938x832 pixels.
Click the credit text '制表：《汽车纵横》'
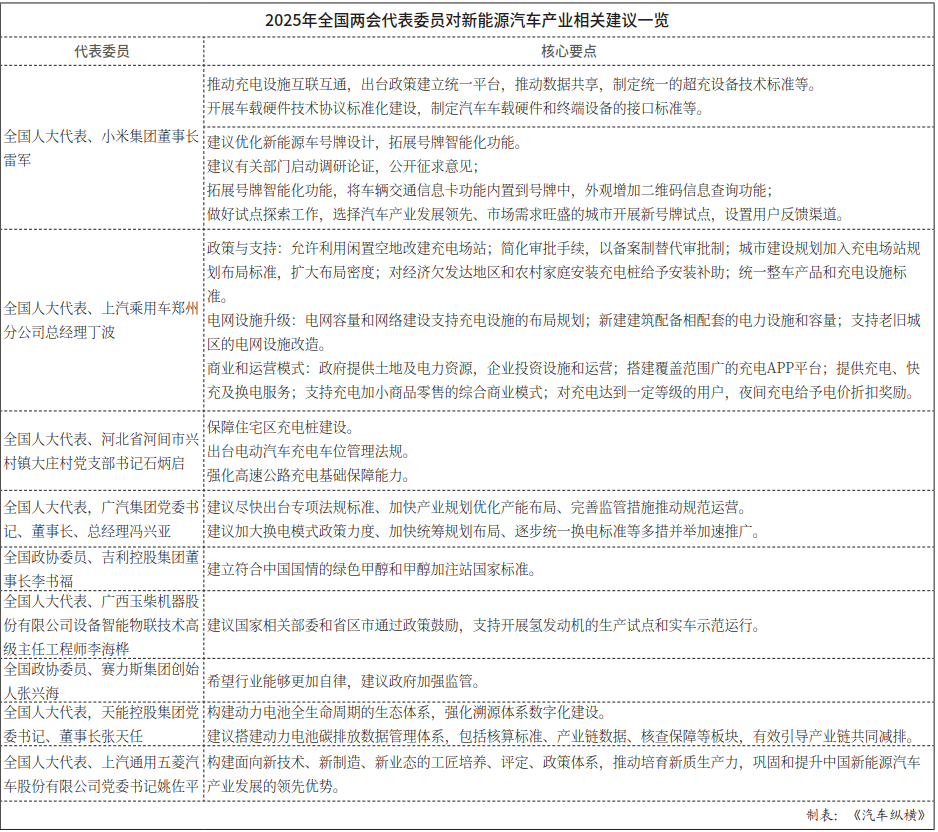(x=866, y=815)
